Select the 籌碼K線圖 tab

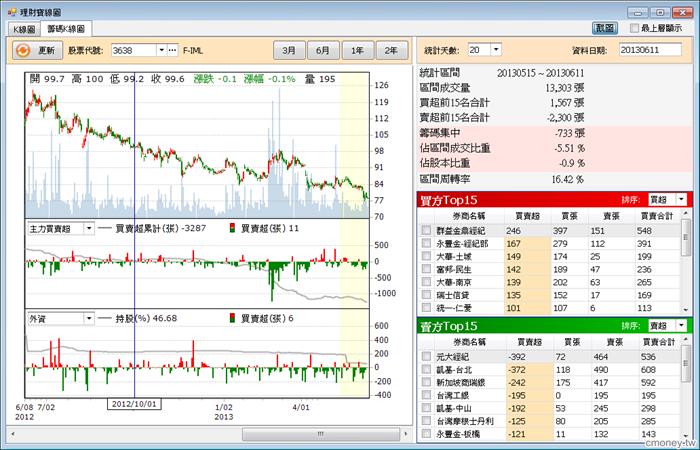click(66, 29)
